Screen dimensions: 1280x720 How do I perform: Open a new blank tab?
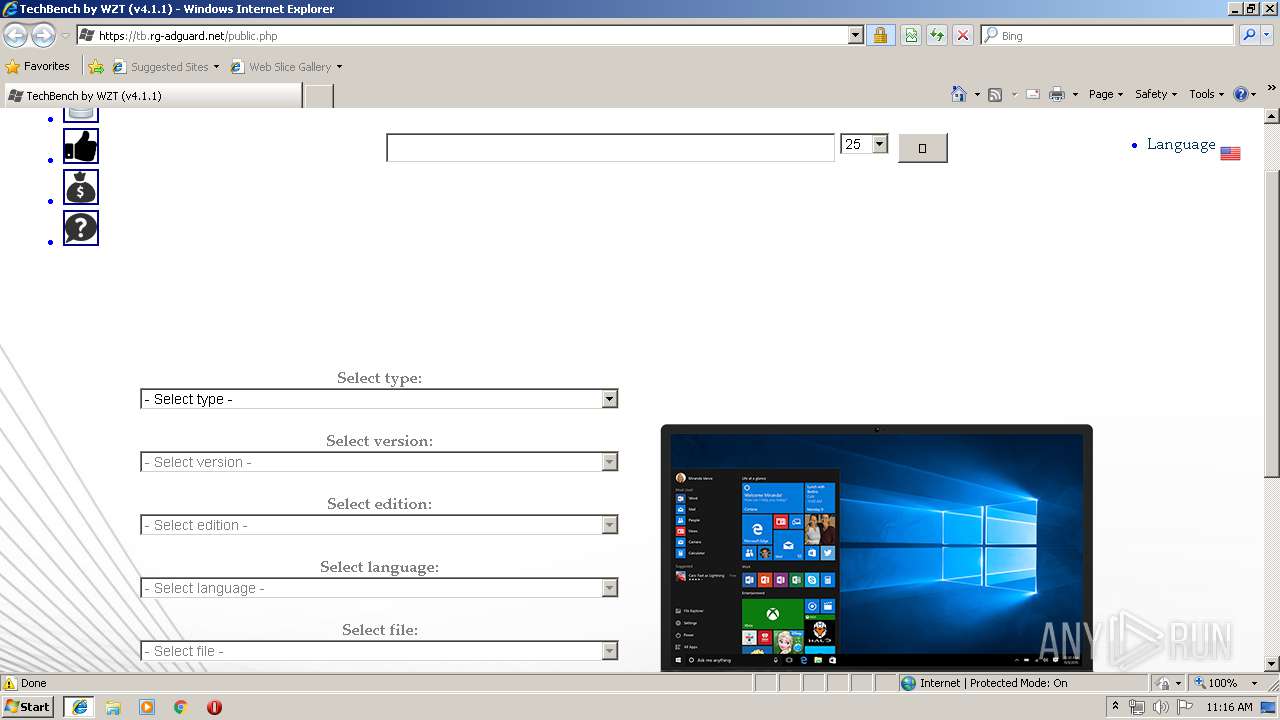coord(318,95)
